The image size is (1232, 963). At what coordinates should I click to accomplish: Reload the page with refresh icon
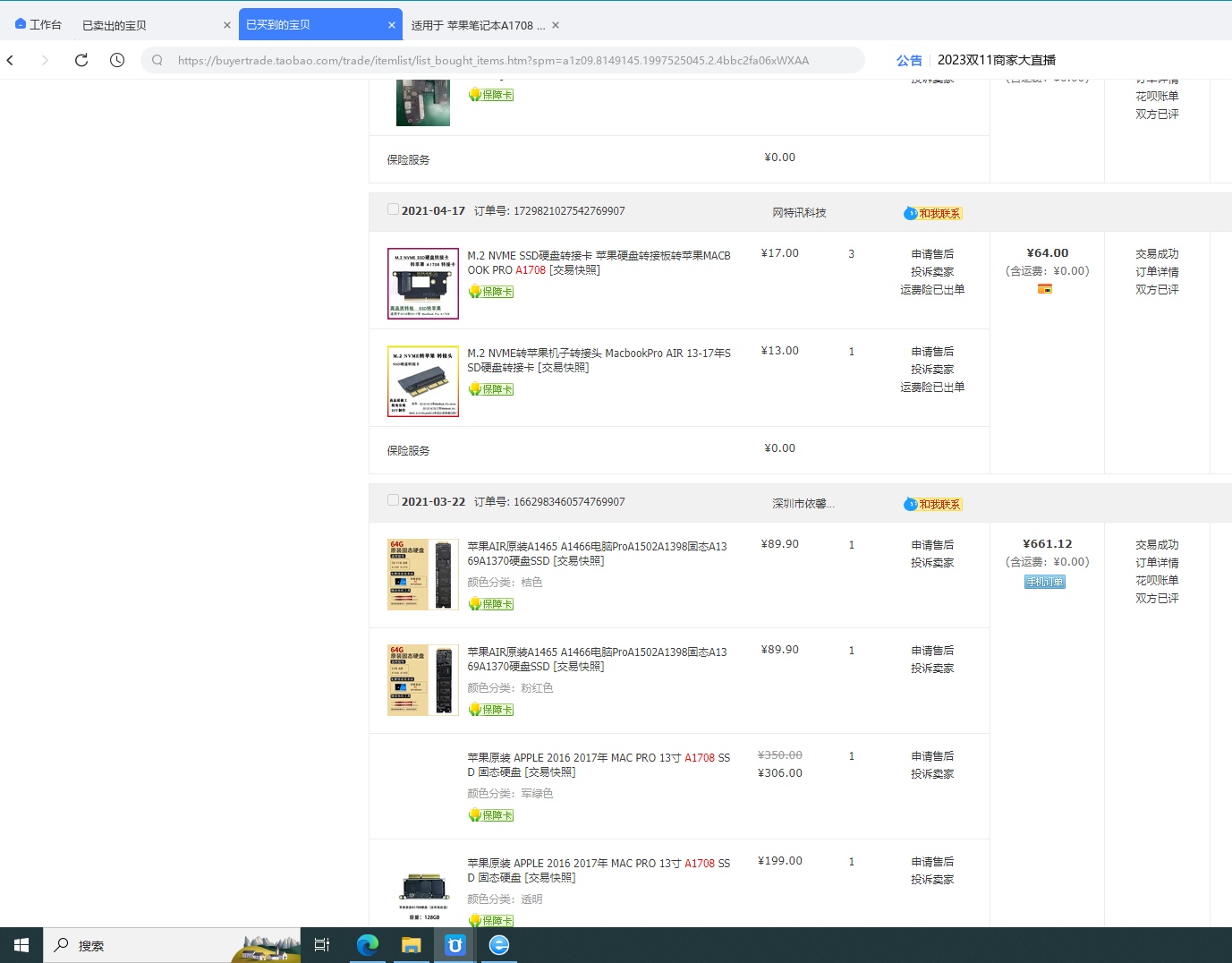(x=81, y=60)
